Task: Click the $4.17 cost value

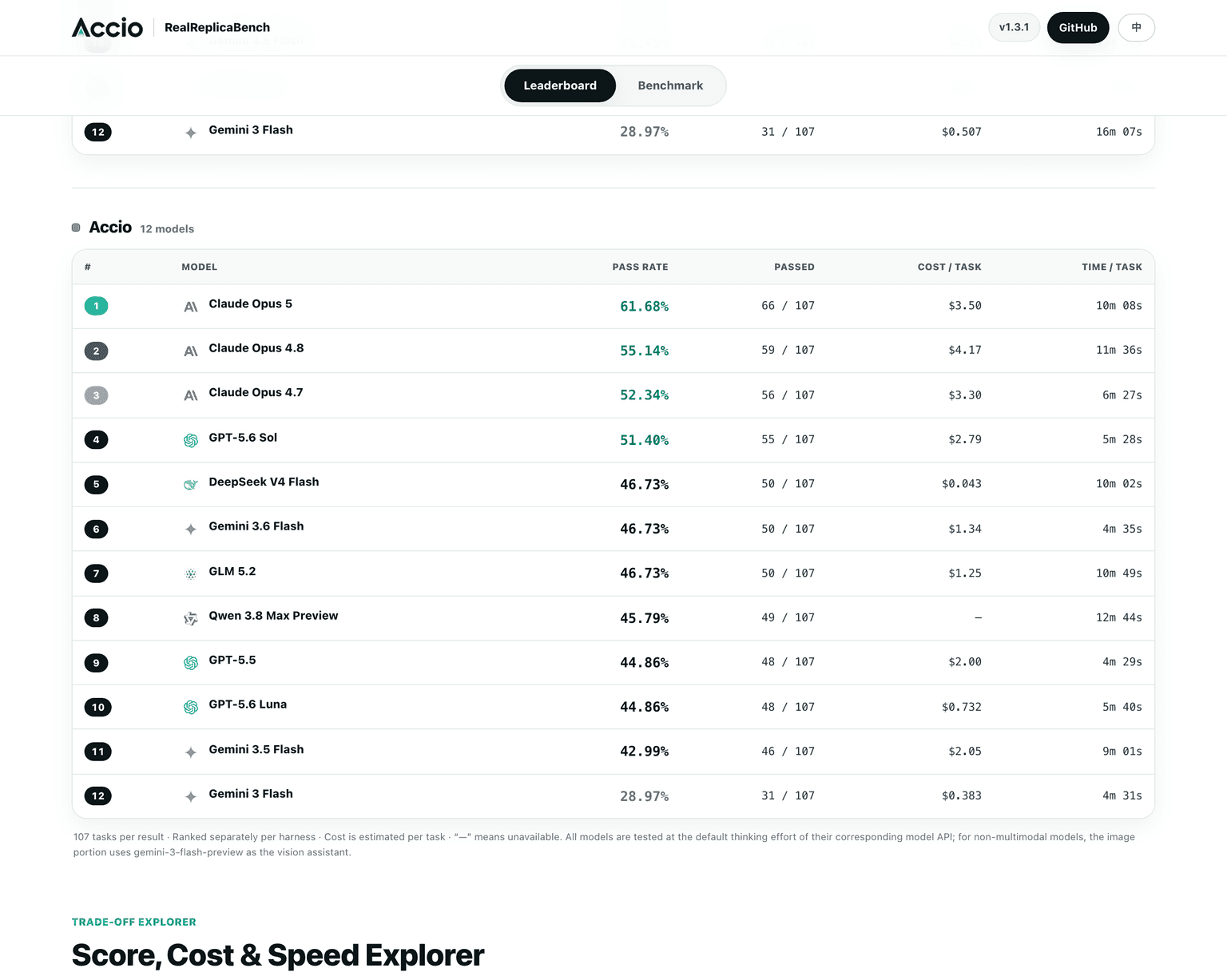Action: [964, 350]
